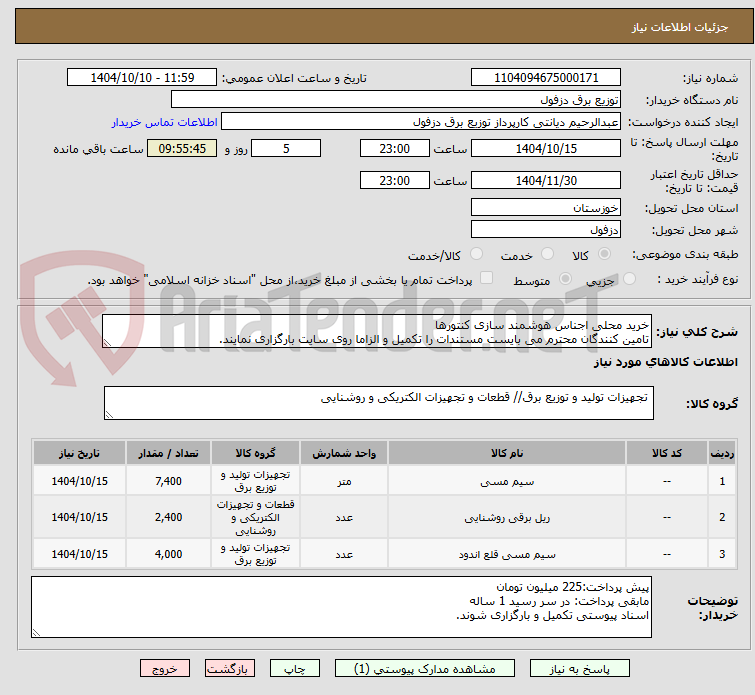Select the کالا/خدمت radio button
Screen dimensions: 755x695
tap(476, 254)
